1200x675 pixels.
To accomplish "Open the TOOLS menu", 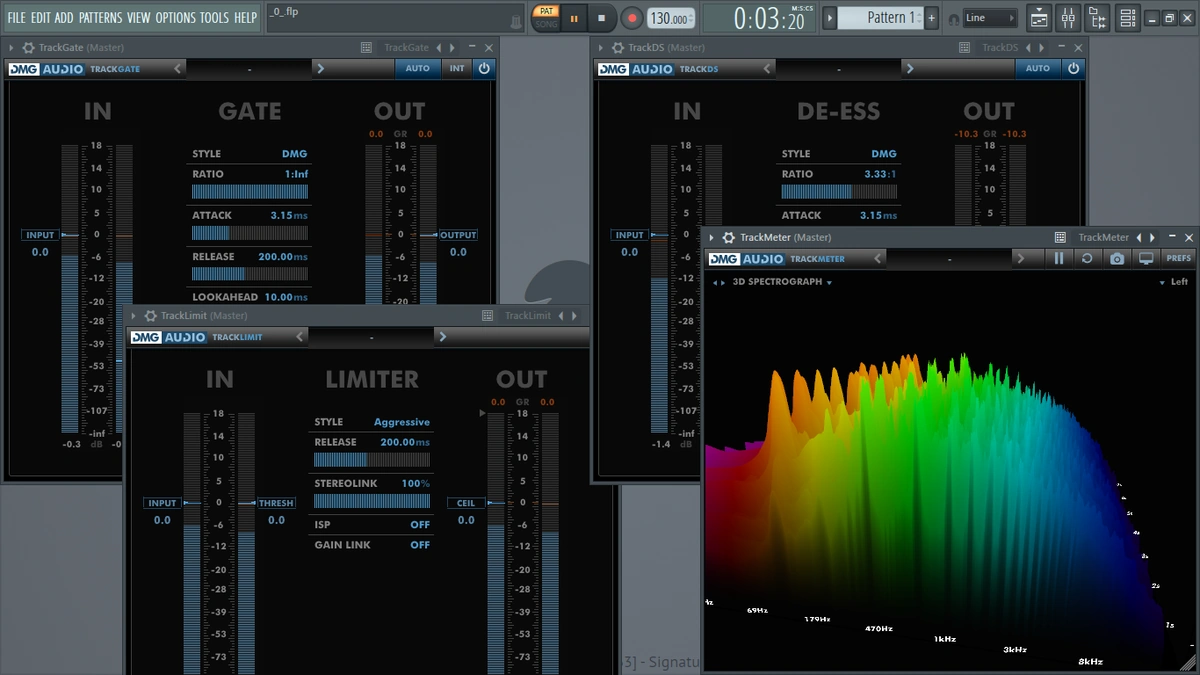I will [214, 18].
